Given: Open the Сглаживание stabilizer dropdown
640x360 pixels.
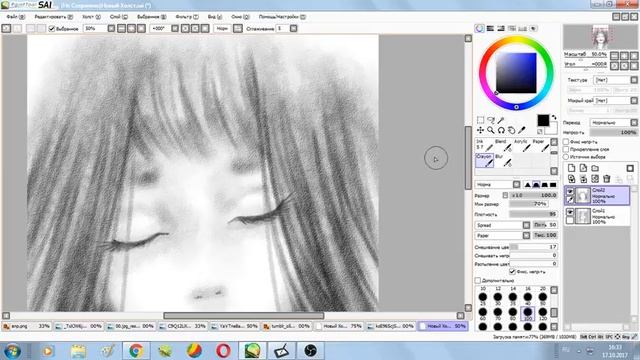Looking at the screenshot, I should pos(293,29).
